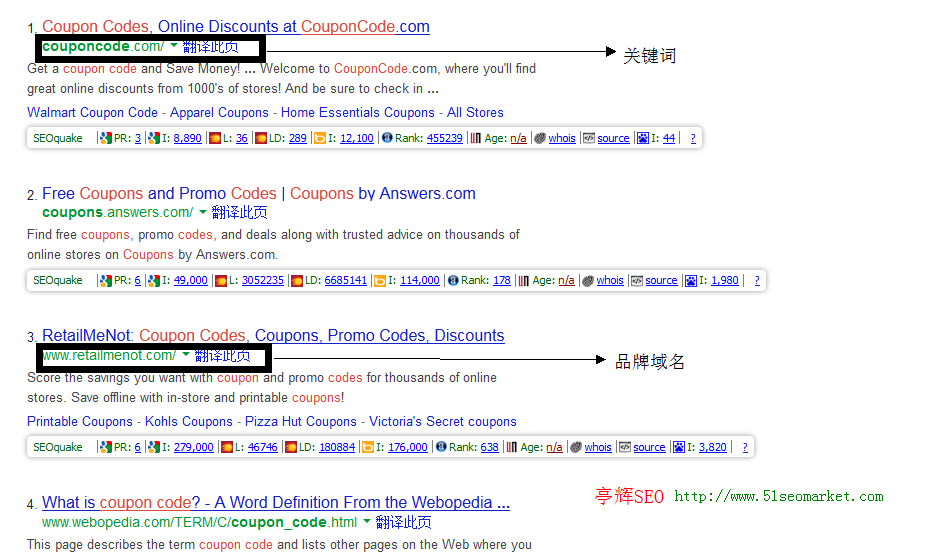Click the Rank value 455239 for CouponCode
This screenshot has width=944, height=559.
click(444, 139)
